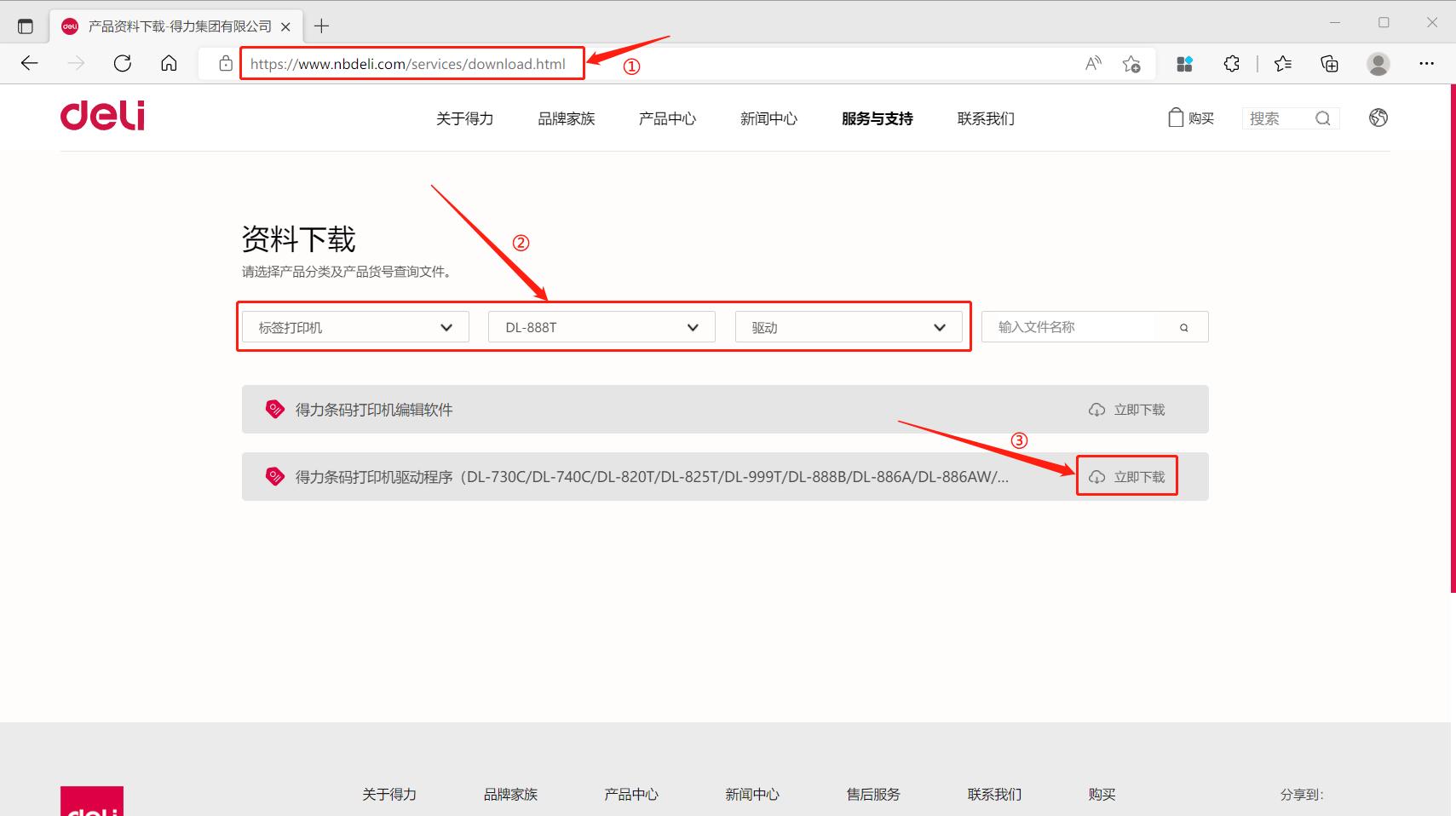The image size is (1456, 816).
Task: Click the red tag icon beside 得力条码打印机编辑软件
Action: [273, 409]
